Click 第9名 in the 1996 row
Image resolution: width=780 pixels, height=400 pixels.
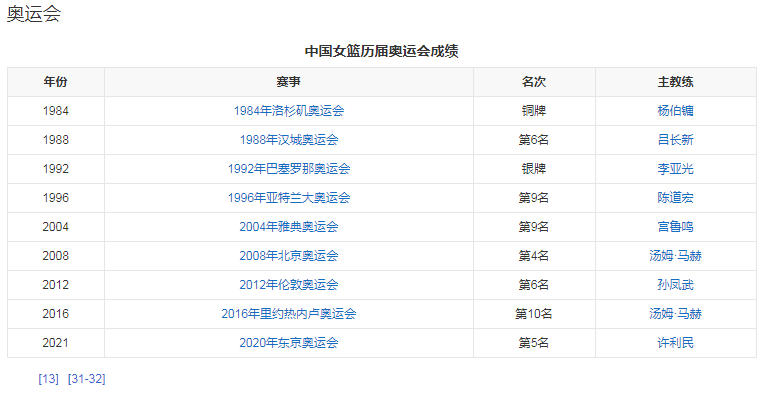pyautogui.click(x=534, y=198)
